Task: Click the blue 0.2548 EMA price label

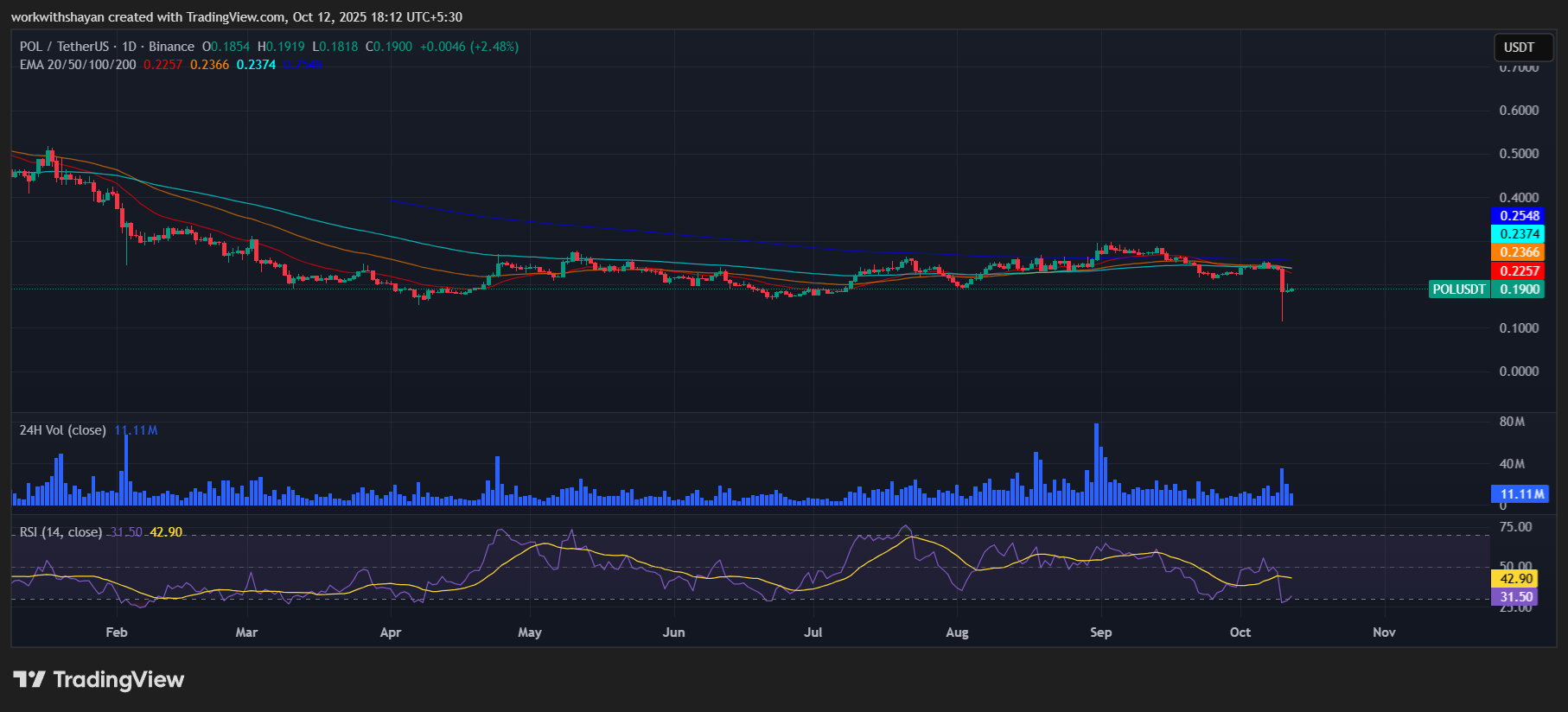Action: click(1519, 216)
